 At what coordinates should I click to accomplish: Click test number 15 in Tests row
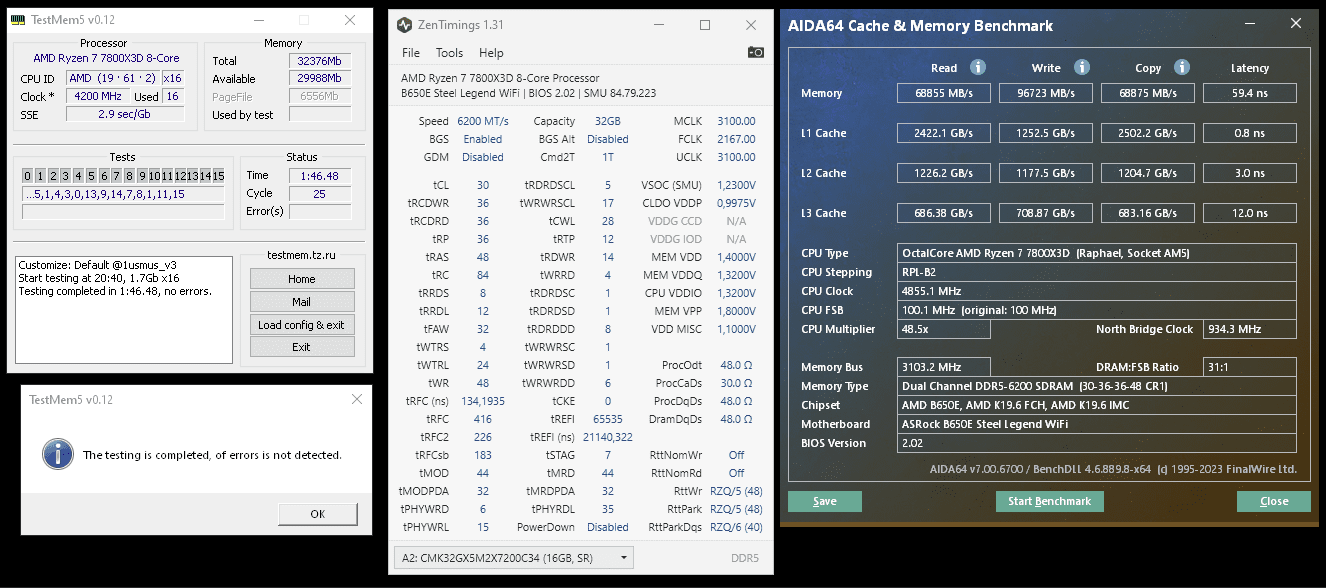click(218, 176)
